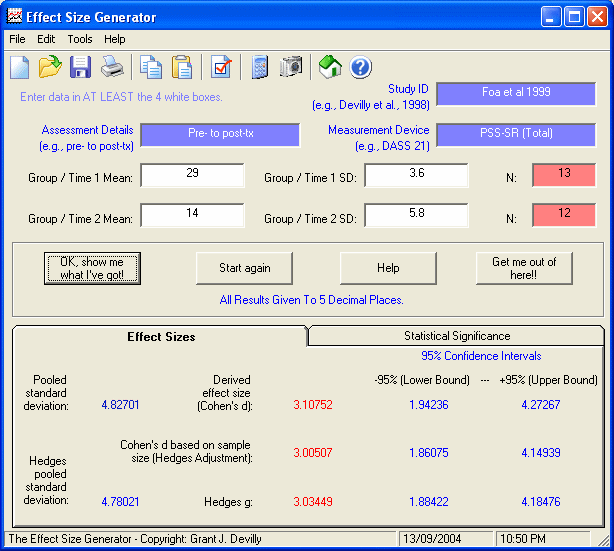Switch to the Statistical Significance tab
Viewport: 614px width, 551px height.
click(456, 336)
